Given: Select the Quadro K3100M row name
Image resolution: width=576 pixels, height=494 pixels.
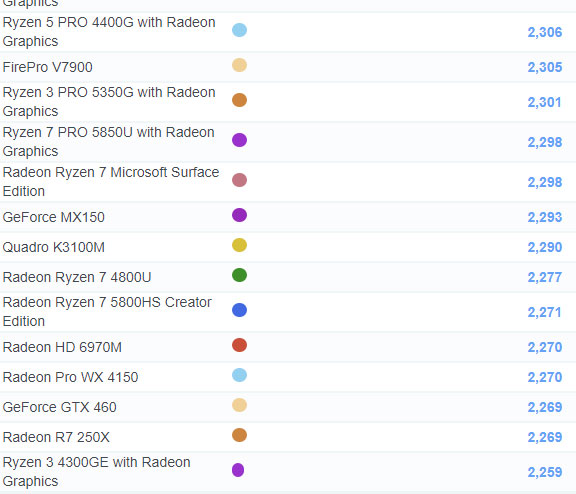Looking at the screenshot, I should (x=54, y=247).
